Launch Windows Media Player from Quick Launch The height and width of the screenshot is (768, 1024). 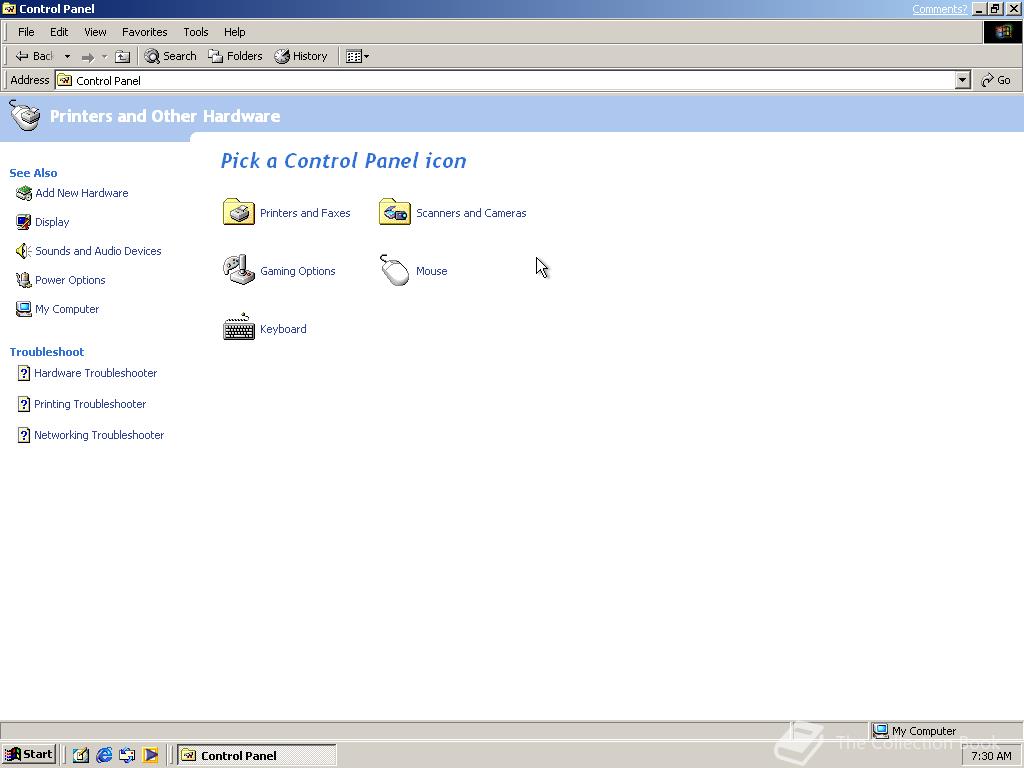click(x=150, y=755)
